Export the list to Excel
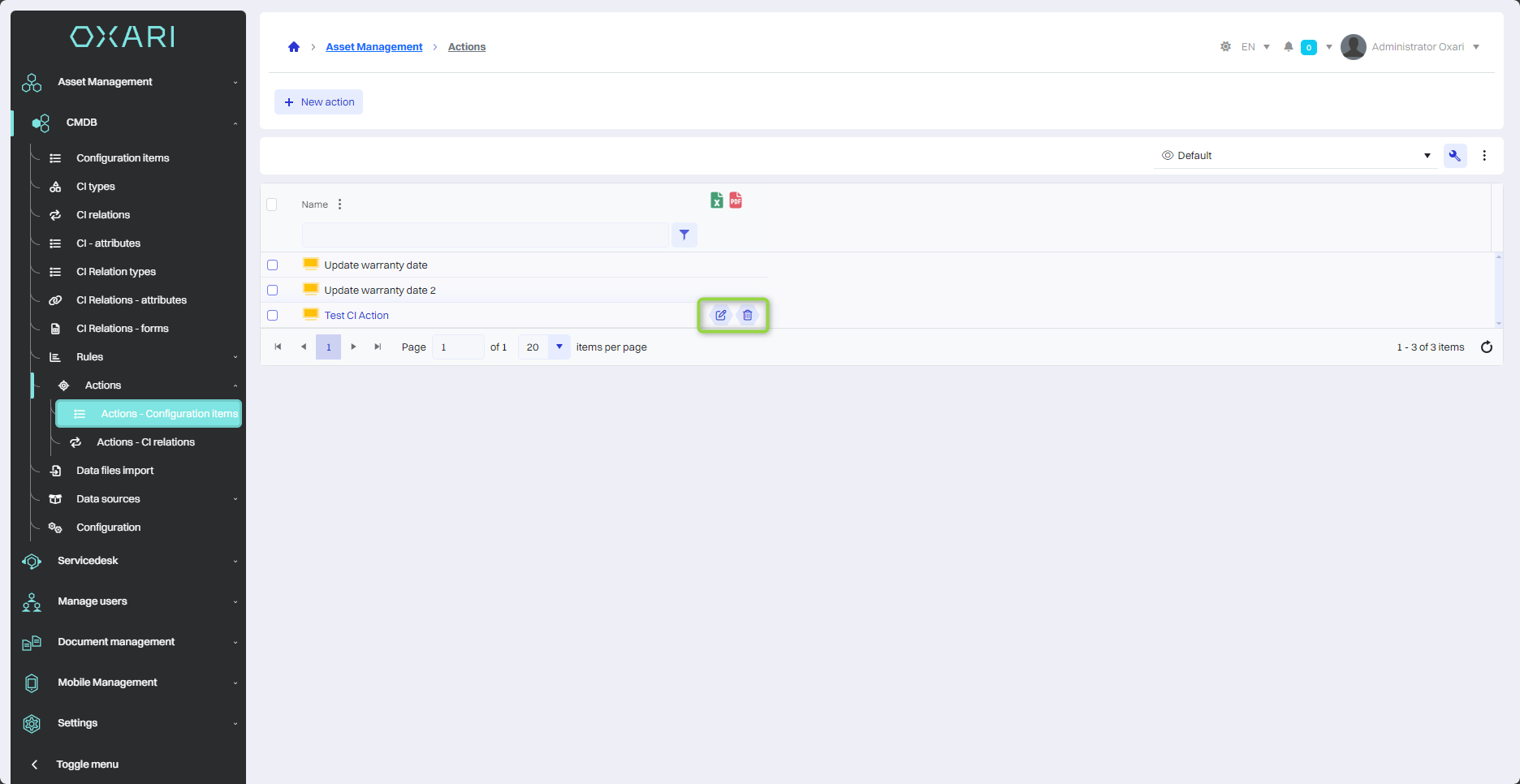1520x784 pixels. (x=716, y=200)
